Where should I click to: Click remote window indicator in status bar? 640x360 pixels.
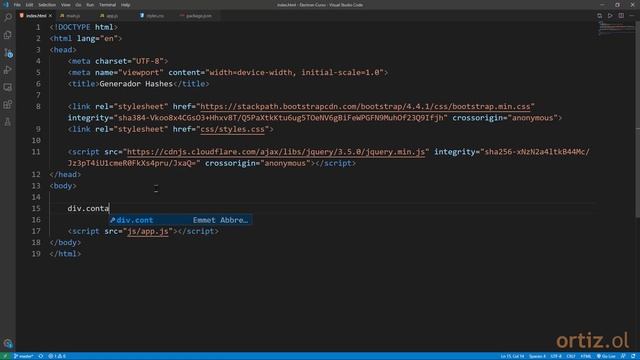(x=5, y=356)
